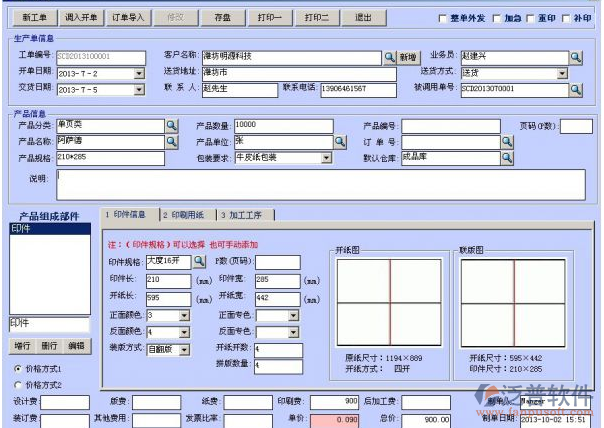Open lookup for 产品单位 field
This screenshot has height=428, width=604.
[340, 142]
